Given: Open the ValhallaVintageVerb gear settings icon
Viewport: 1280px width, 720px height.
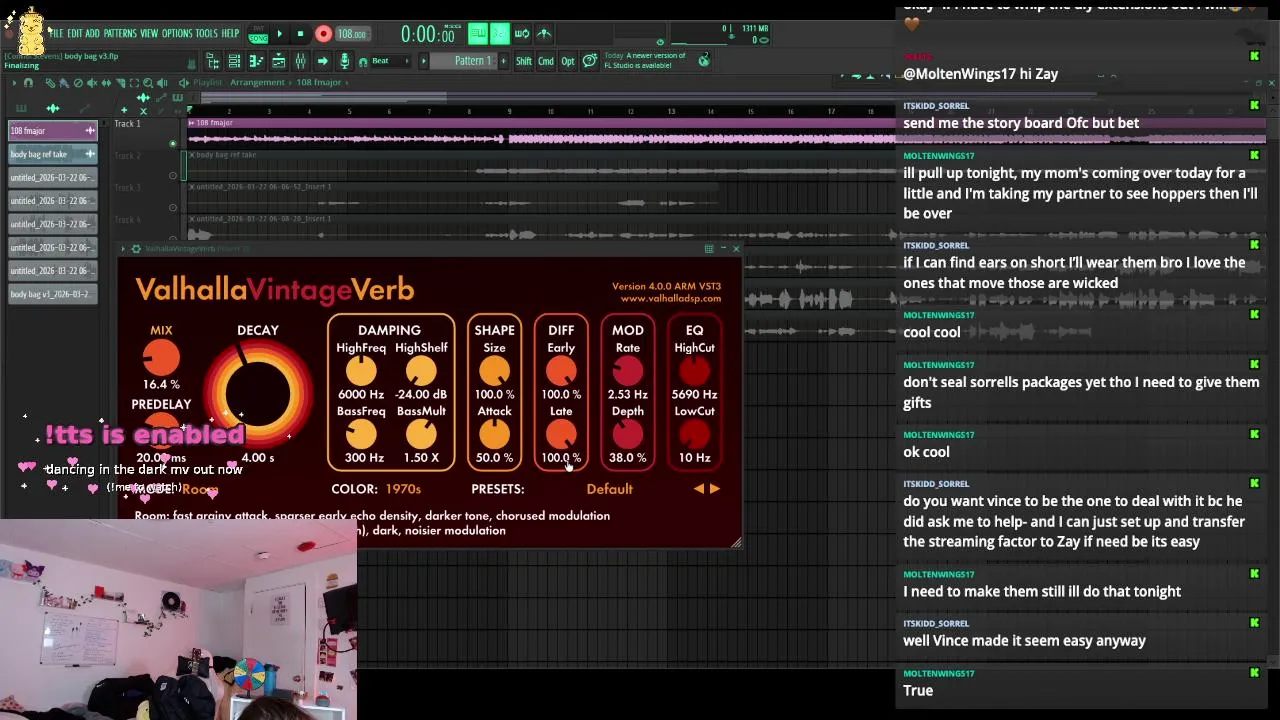Looking at the screenshot, I should tap(136, 248).
